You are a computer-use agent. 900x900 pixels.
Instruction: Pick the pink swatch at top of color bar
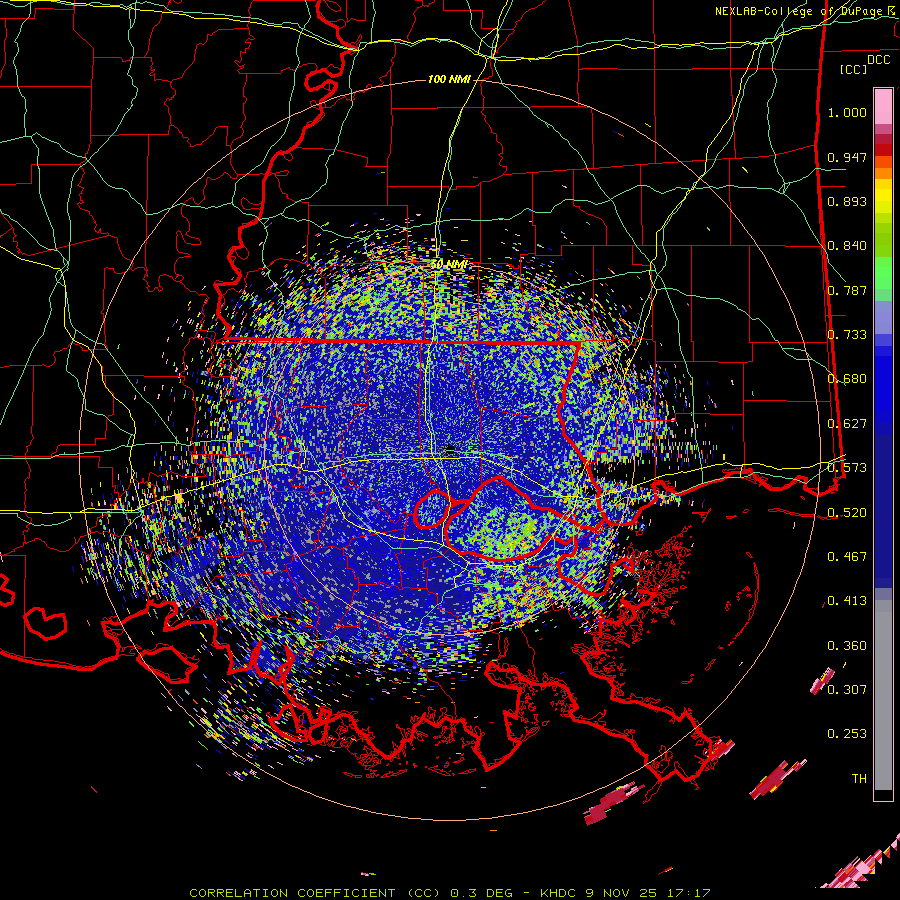click(x=883, y=107)
